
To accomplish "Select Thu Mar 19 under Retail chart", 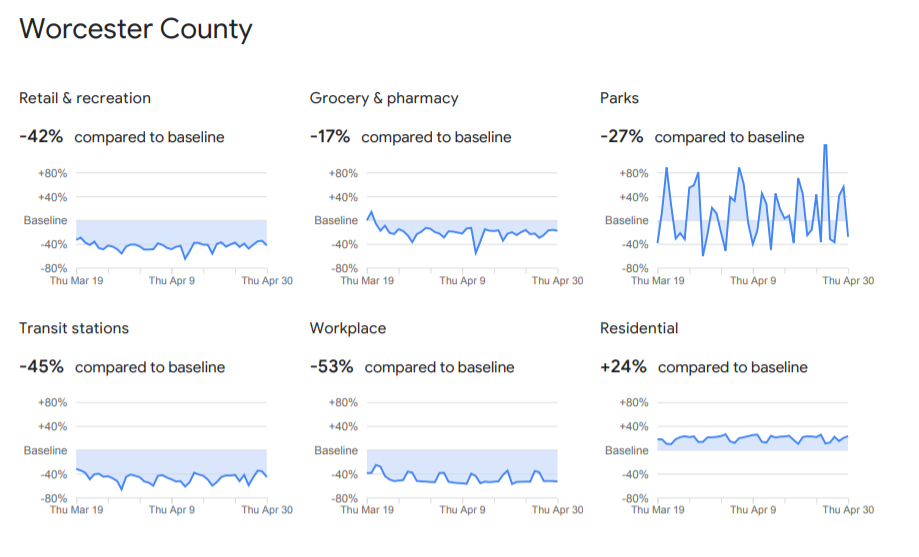I will tap(76, 281).
